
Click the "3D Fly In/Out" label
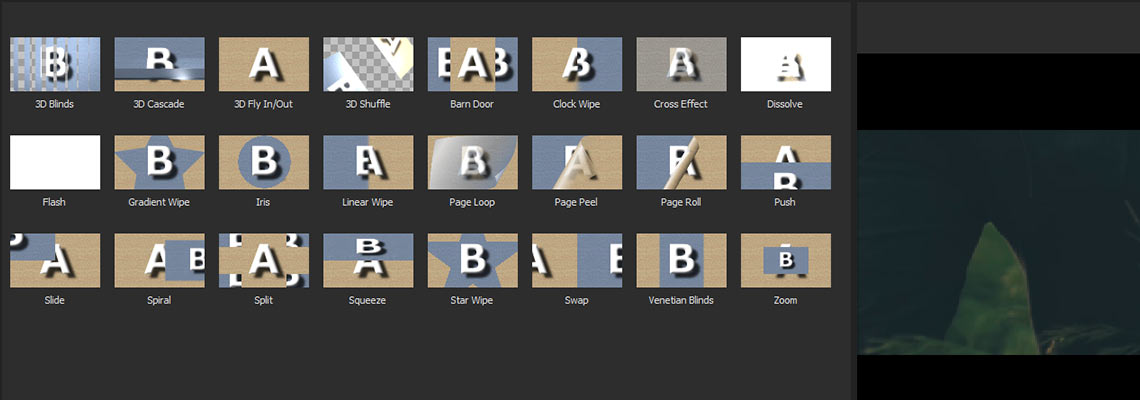[263, 104]
